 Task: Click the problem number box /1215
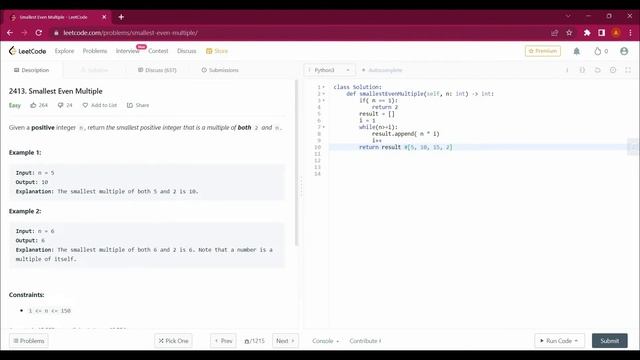point(254,341)
